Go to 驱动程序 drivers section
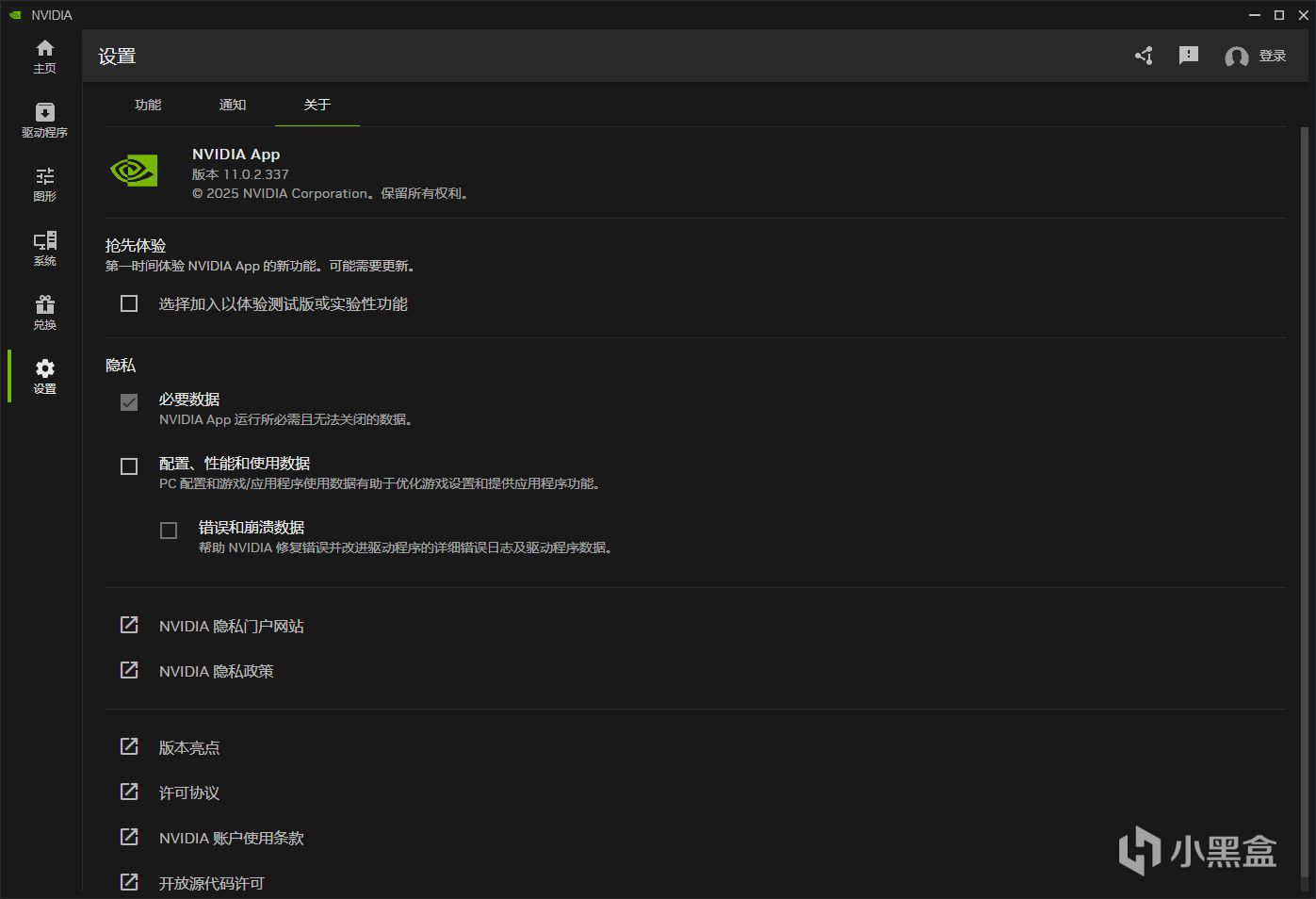 pyautogui.click(x=44, y=120)
